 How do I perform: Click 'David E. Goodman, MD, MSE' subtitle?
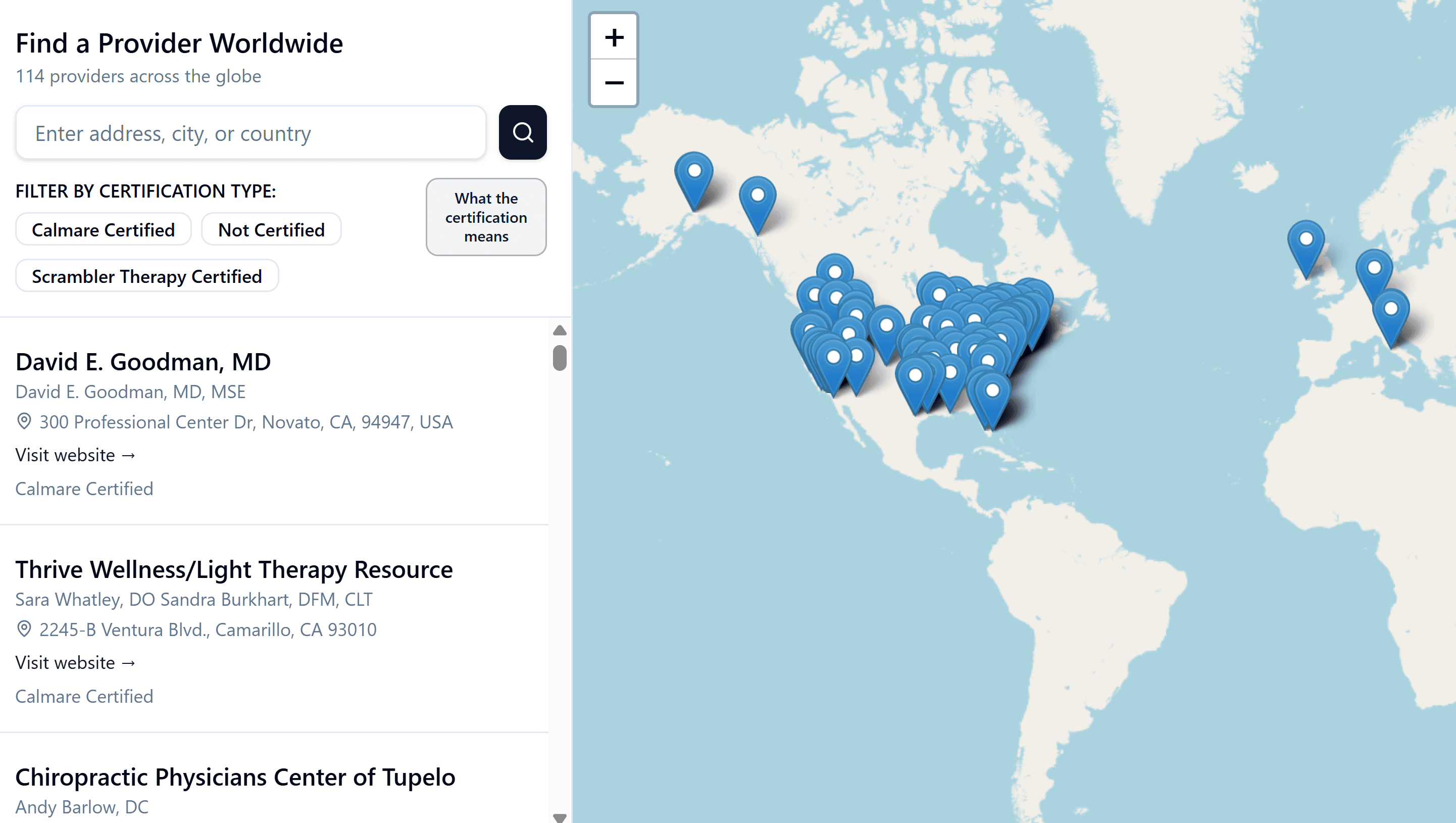[x=131, y=392]
